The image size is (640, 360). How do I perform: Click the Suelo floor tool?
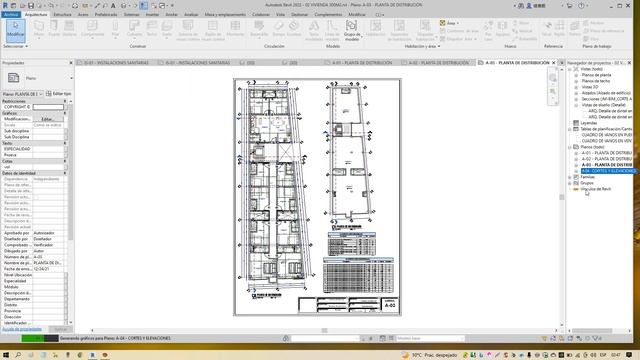click(x=167, y=30)
